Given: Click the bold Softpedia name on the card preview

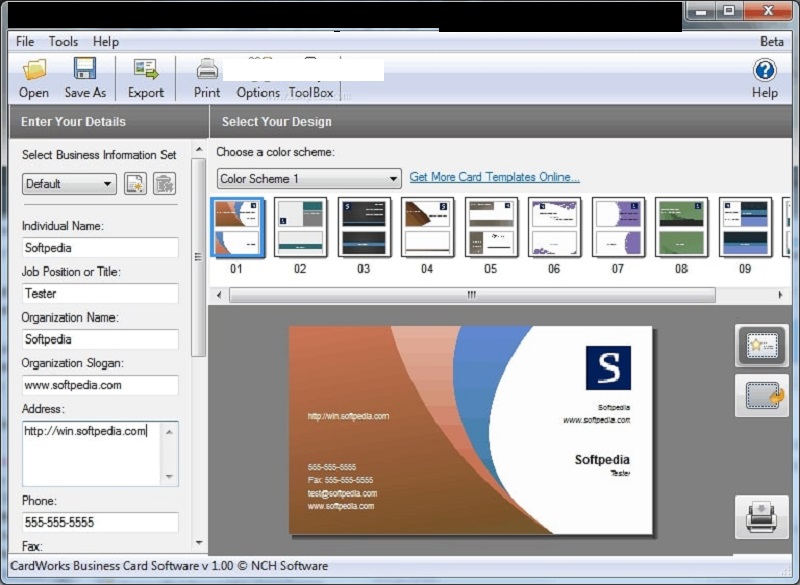Looking at the screenshot, I should pos(602,460).
